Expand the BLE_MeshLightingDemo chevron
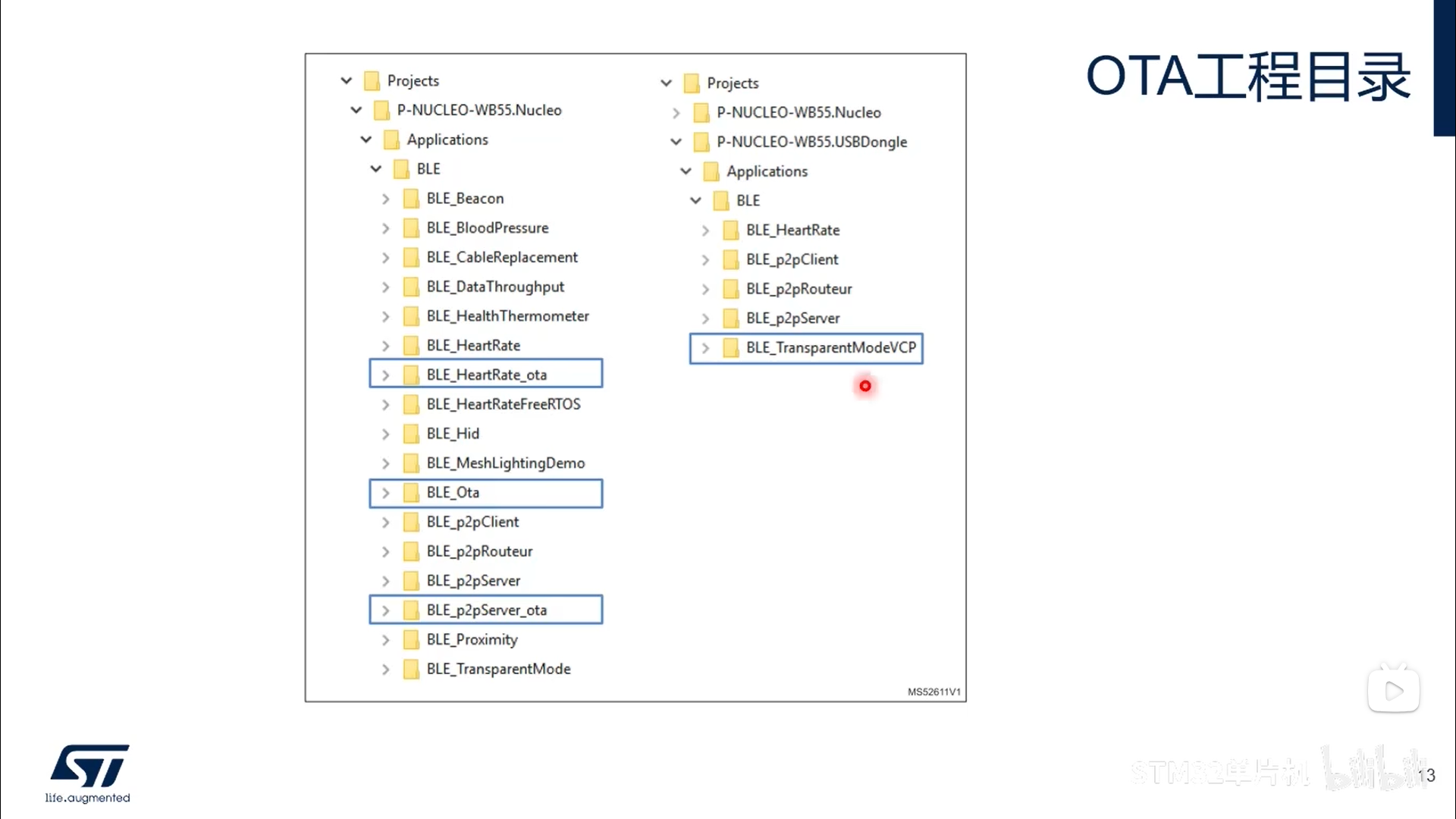Screen dimensions: 1456x819 point(385,463)
